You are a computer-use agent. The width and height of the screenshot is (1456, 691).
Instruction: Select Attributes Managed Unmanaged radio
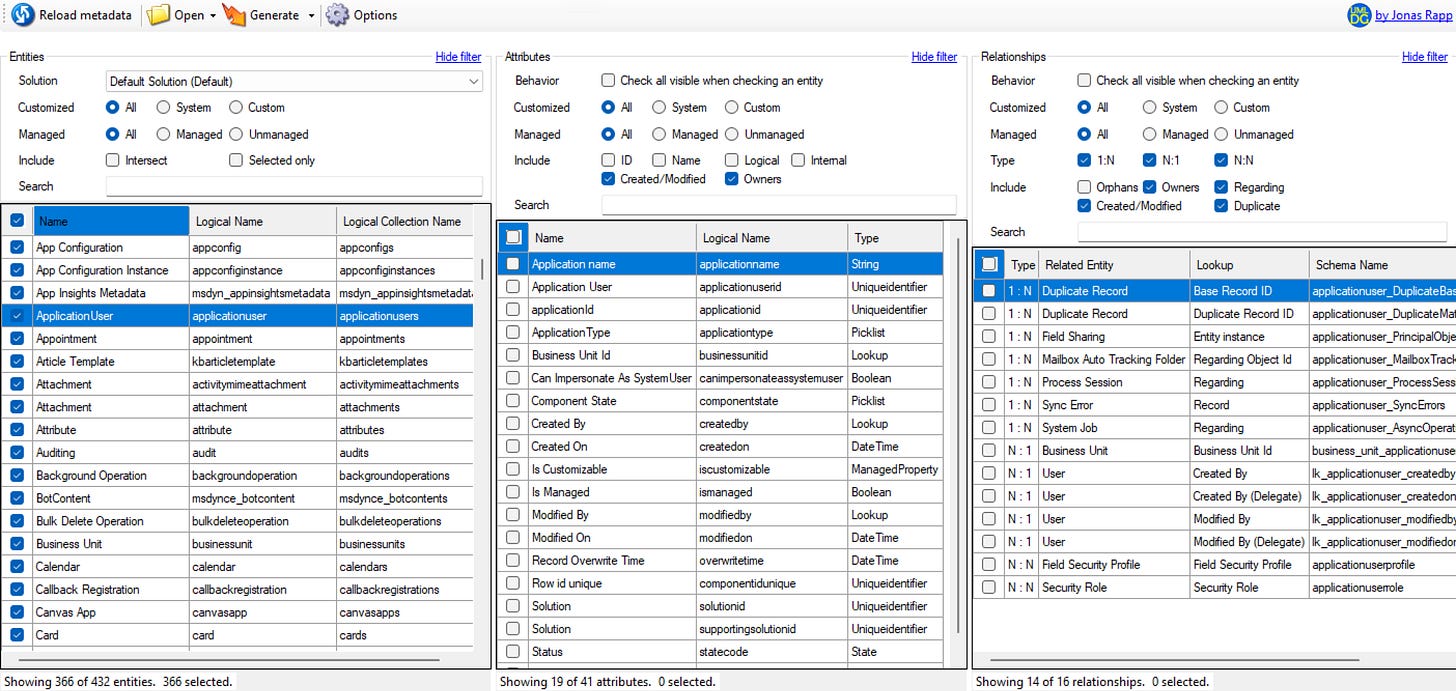coord(732,134)
